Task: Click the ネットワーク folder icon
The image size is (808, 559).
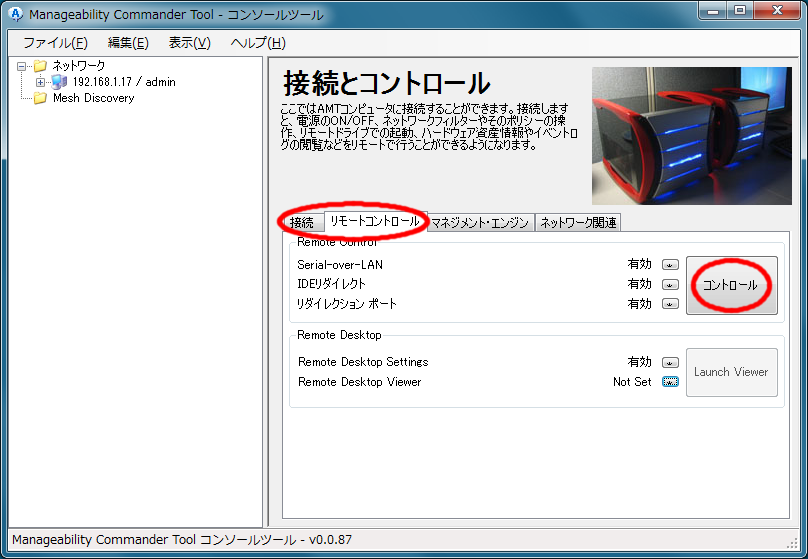Action: [40, 65]
